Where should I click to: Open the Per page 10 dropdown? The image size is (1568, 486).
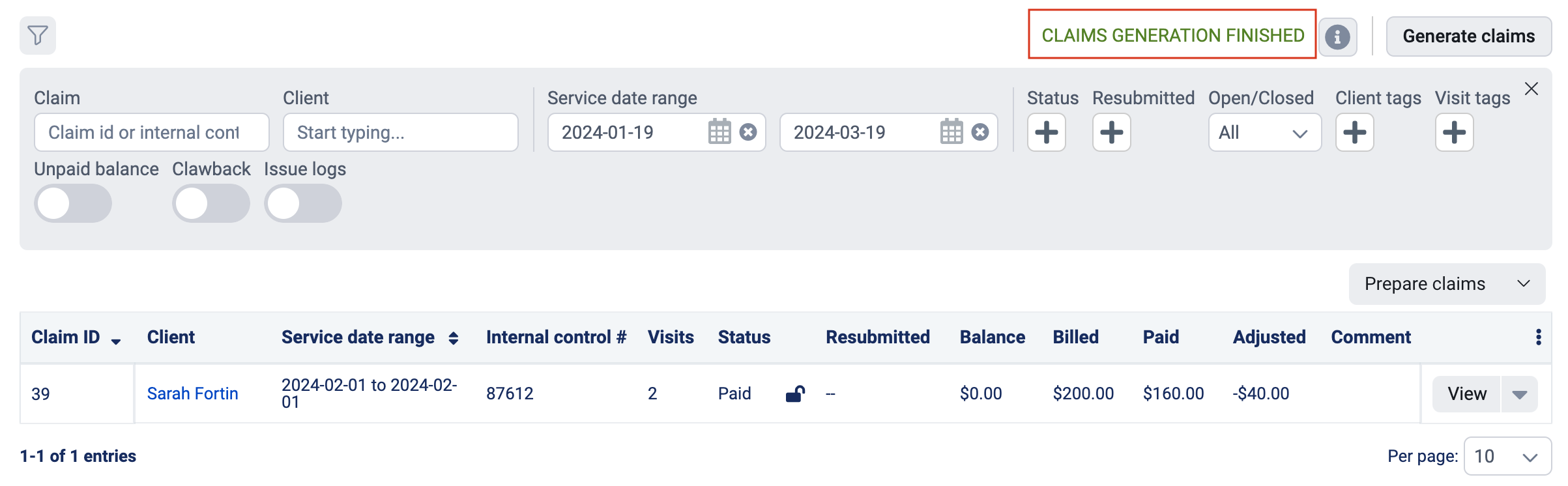[1507, 456]
